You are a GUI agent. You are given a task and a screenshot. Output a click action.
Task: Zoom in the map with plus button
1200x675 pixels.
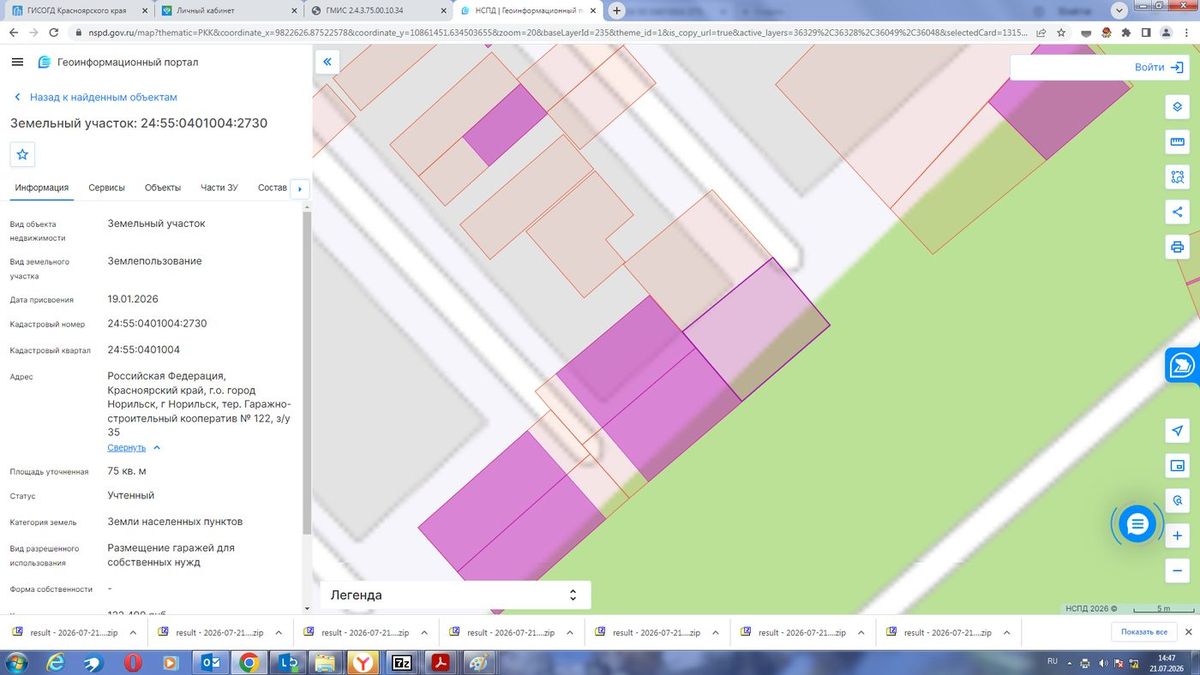point(1177,536)
